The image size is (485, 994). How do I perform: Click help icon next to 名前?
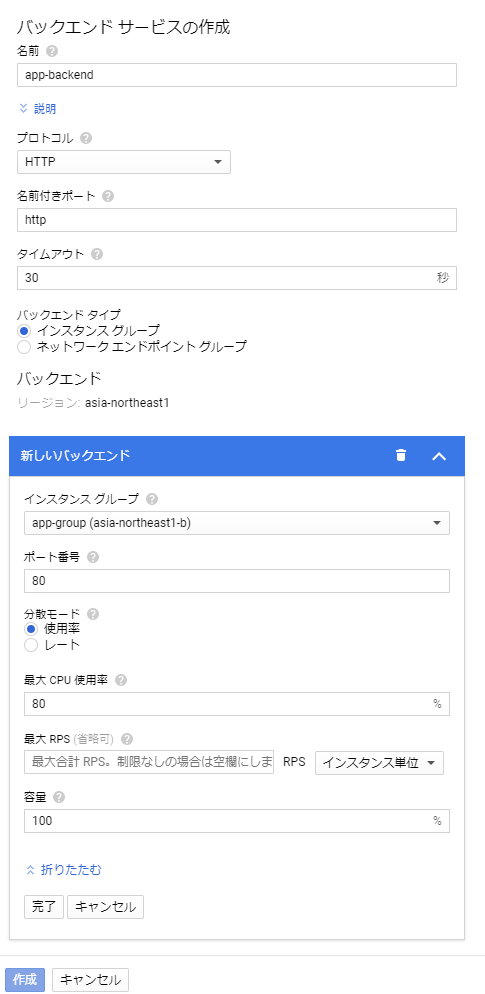coord(52,51)
